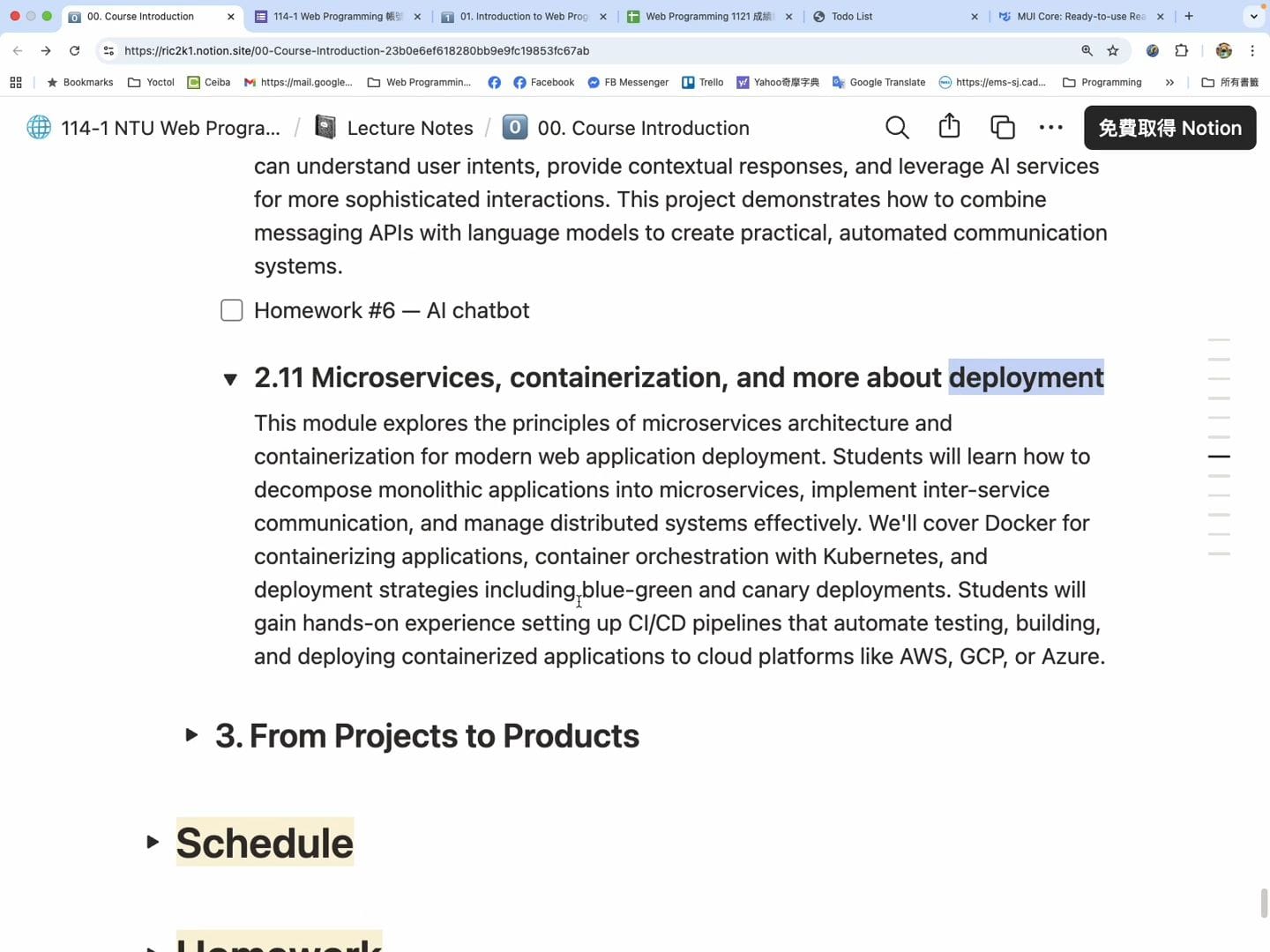Go to Lecture Notes breadcrumb
This screenshot has height=952, width=1270.
coord(409,128)
